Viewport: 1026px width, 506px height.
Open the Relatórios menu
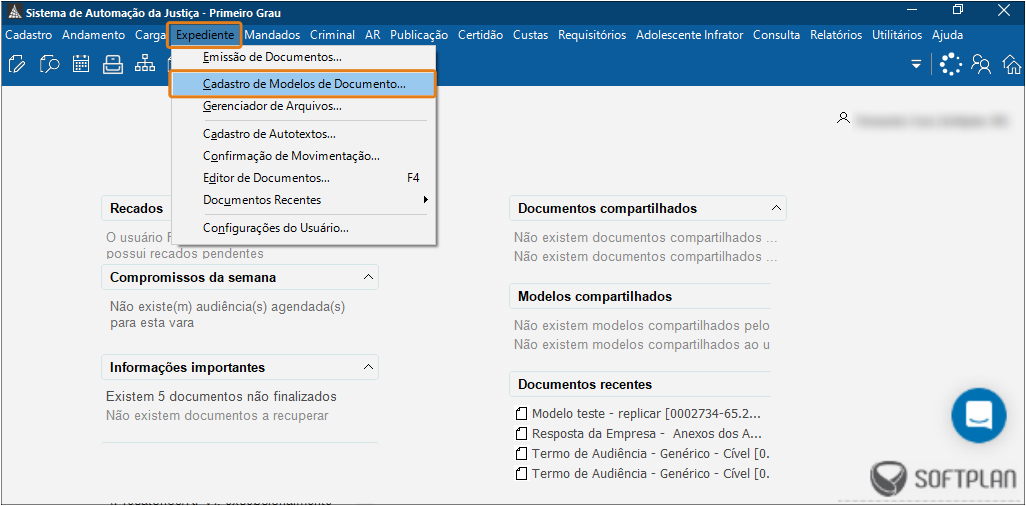point(836,35)
